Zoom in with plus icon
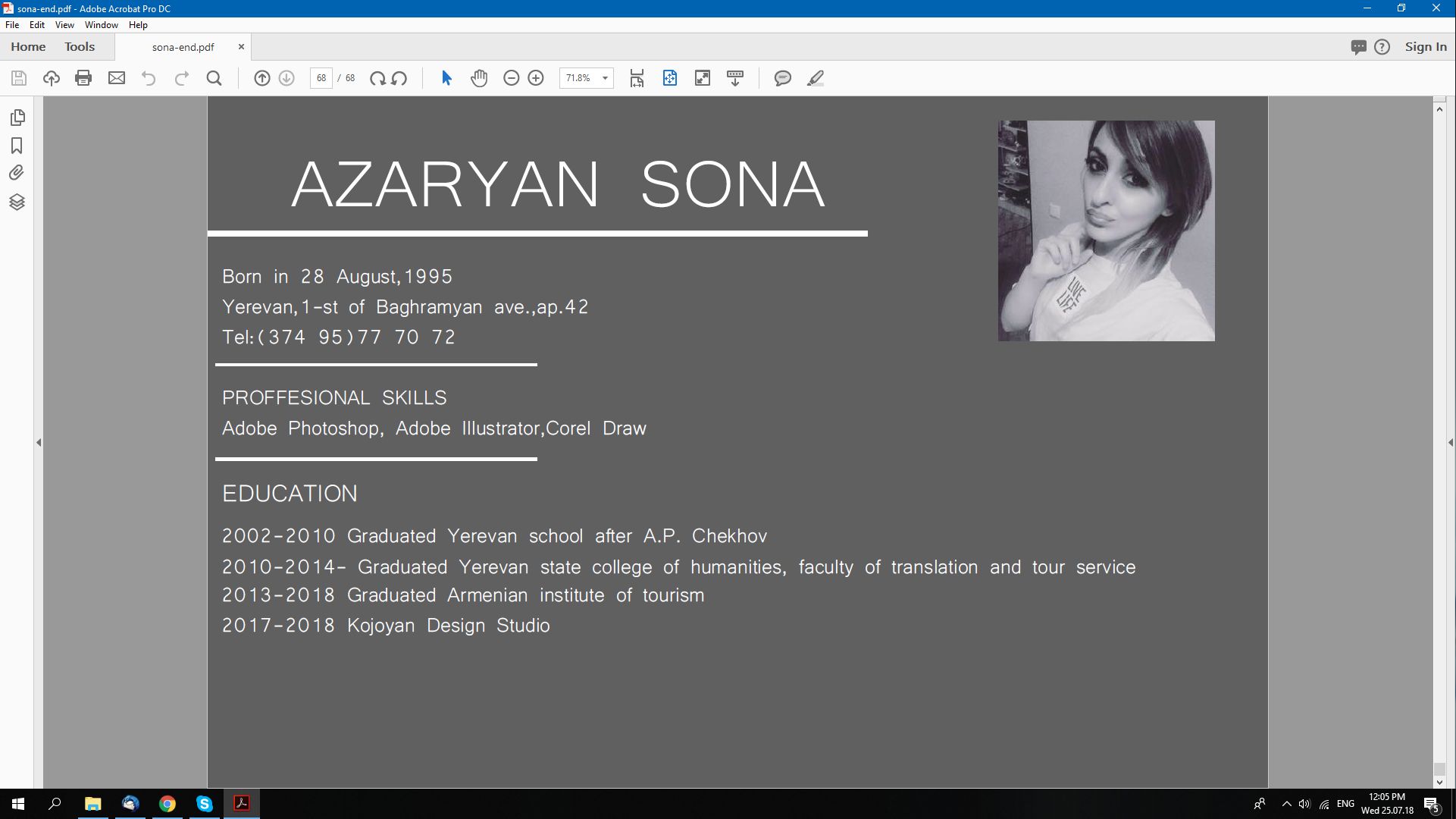This screenshot has height=819, width=1456. tap(536, 78)
